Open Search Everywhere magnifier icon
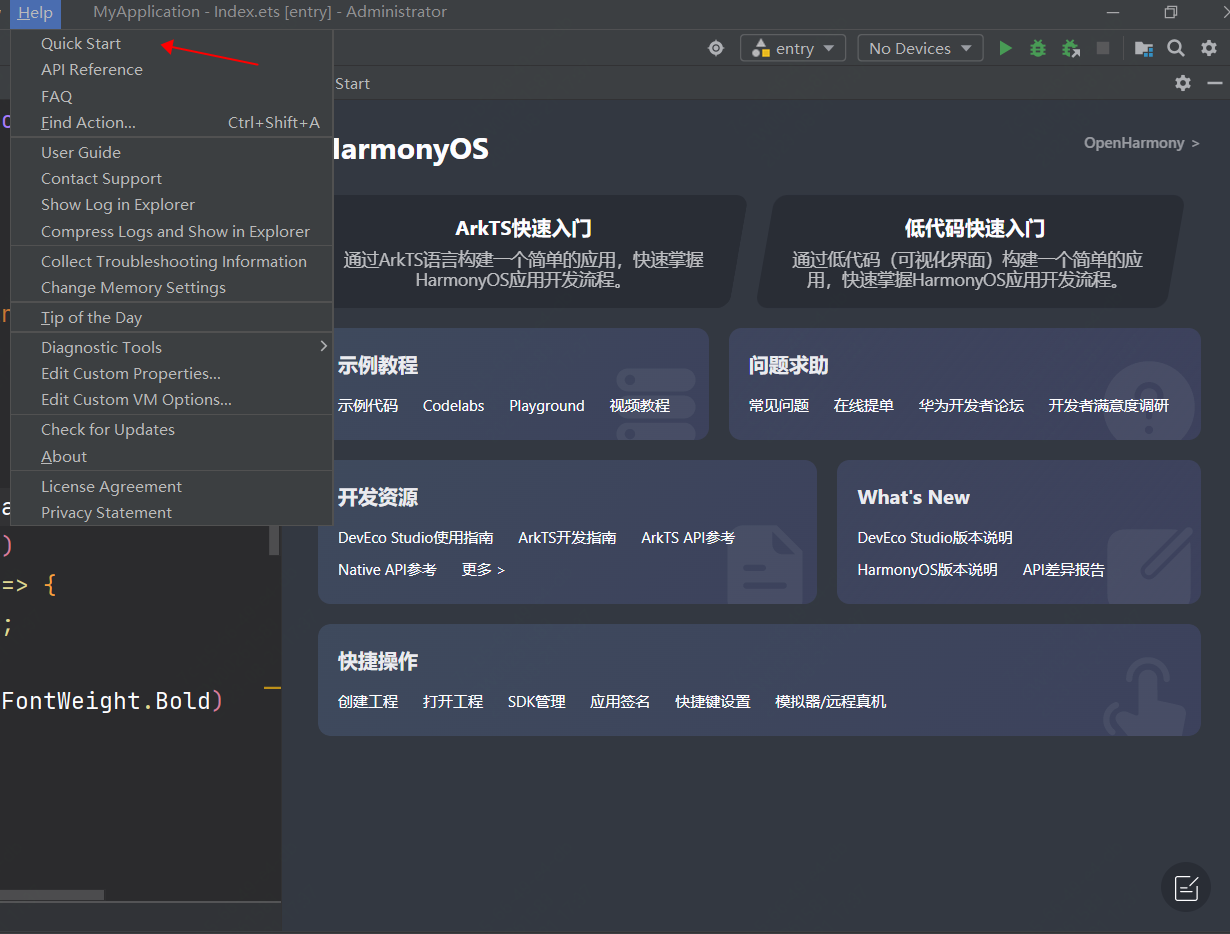1230x934 pixels. coord(1176,48)
